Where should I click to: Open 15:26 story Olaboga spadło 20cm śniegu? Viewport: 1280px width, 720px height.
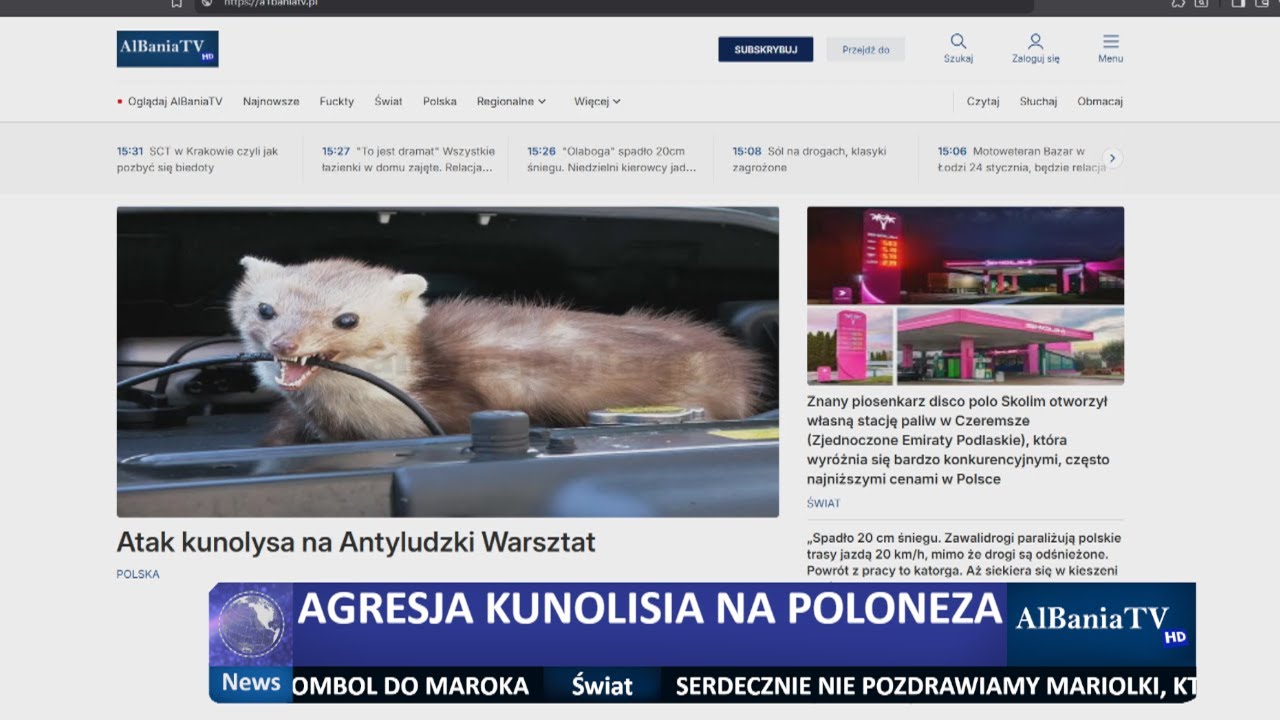pyautogui.click(x=612, y=159)
